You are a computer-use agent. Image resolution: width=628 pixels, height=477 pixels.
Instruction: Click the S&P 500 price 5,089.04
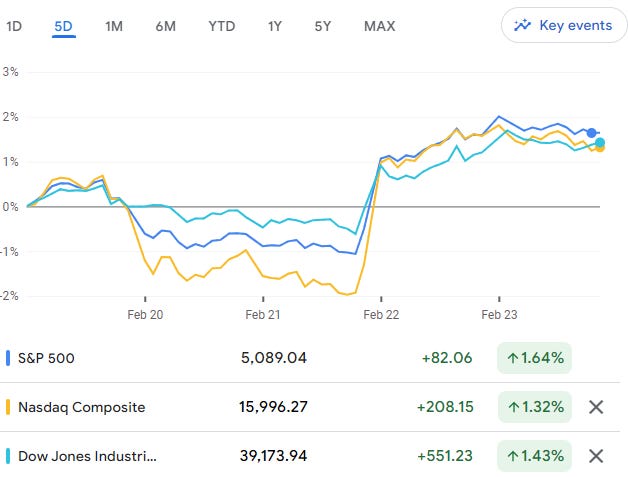tap(274, 358)
